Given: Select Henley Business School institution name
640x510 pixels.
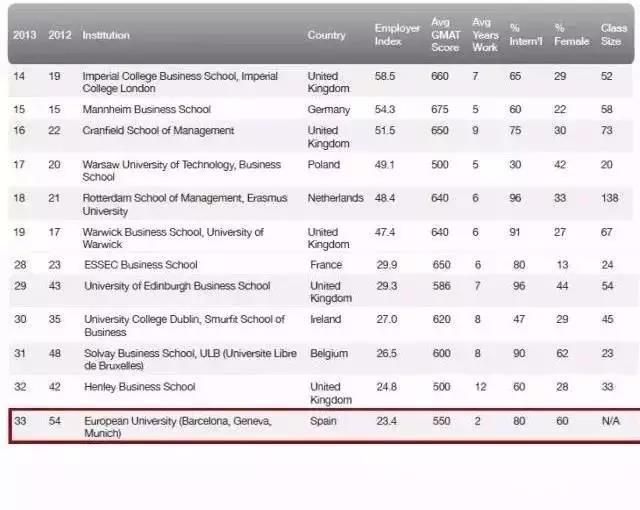Looking at the screenshot, I should click(x=140, y=387).
